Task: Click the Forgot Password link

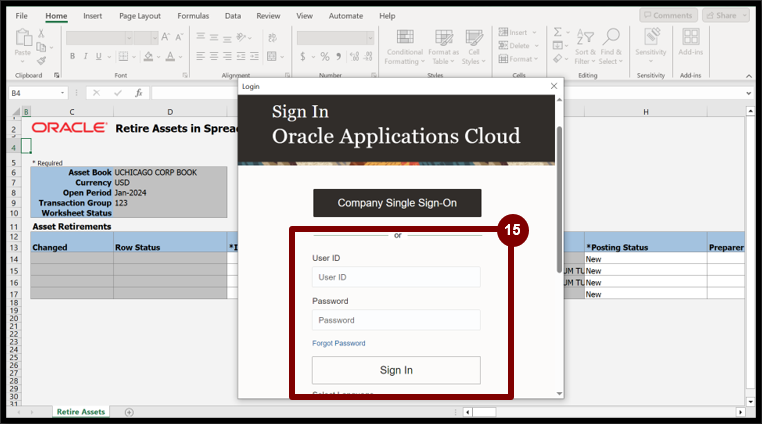Action: coord(339,343)
